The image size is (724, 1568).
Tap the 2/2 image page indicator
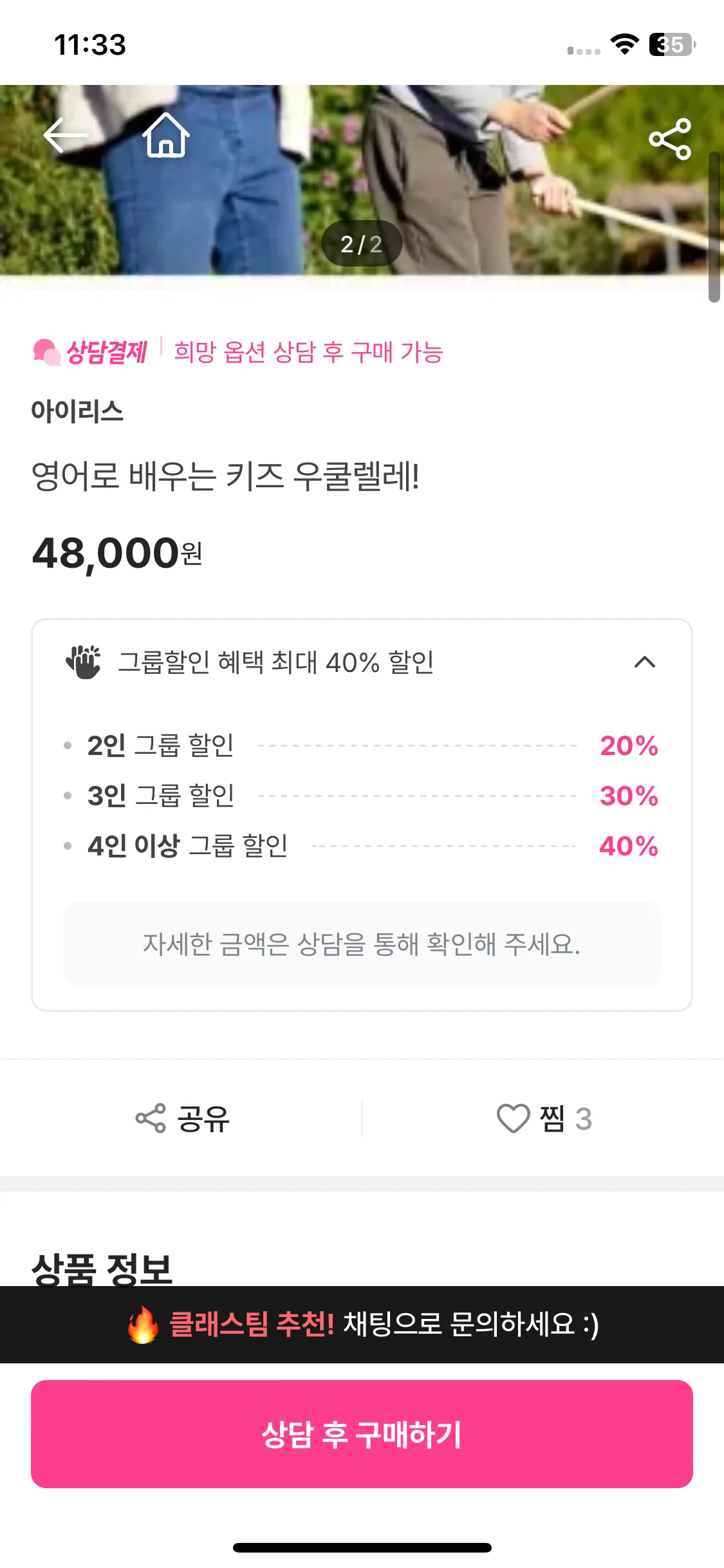point(362,244)
